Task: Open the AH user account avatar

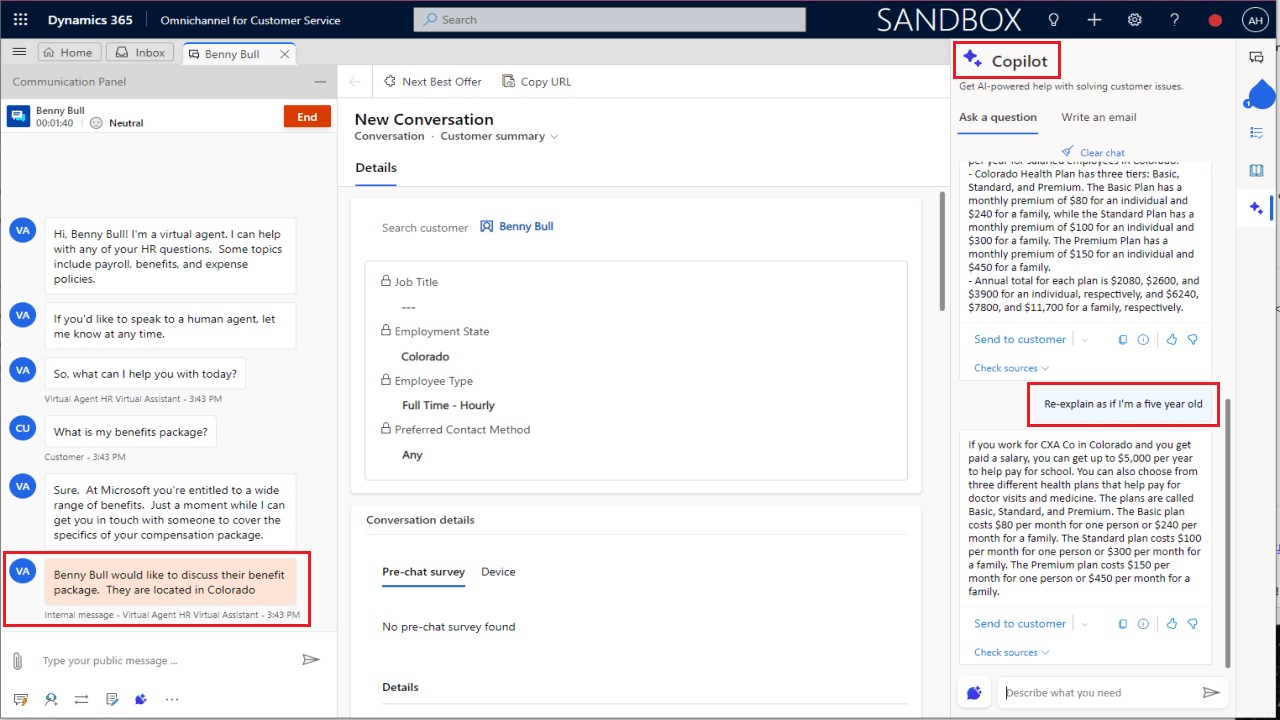Action: pos(1254,20)
